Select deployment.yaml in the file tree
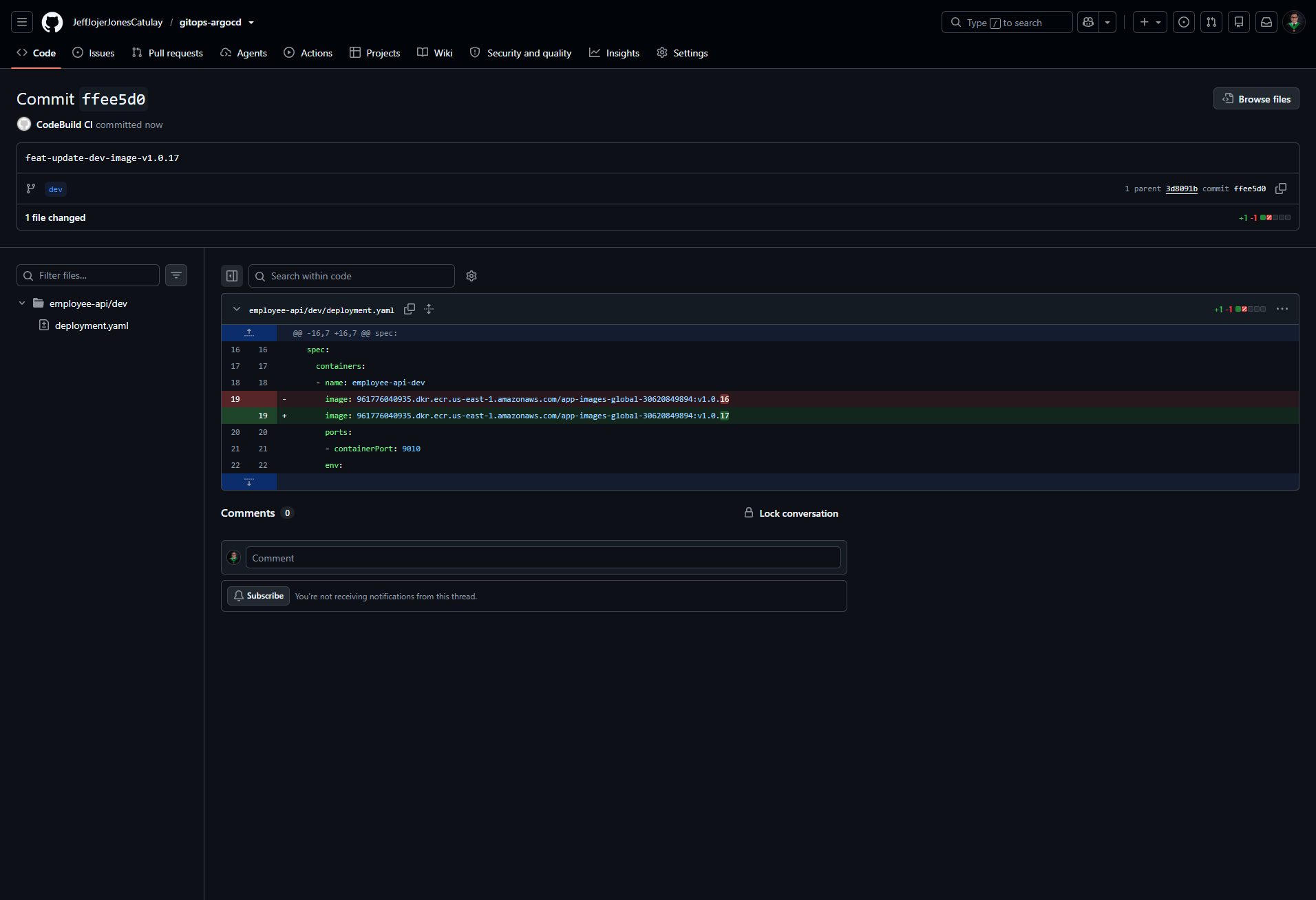This screenshot has height=900, width=1316. pyautogui.click(x=92, y=325)
